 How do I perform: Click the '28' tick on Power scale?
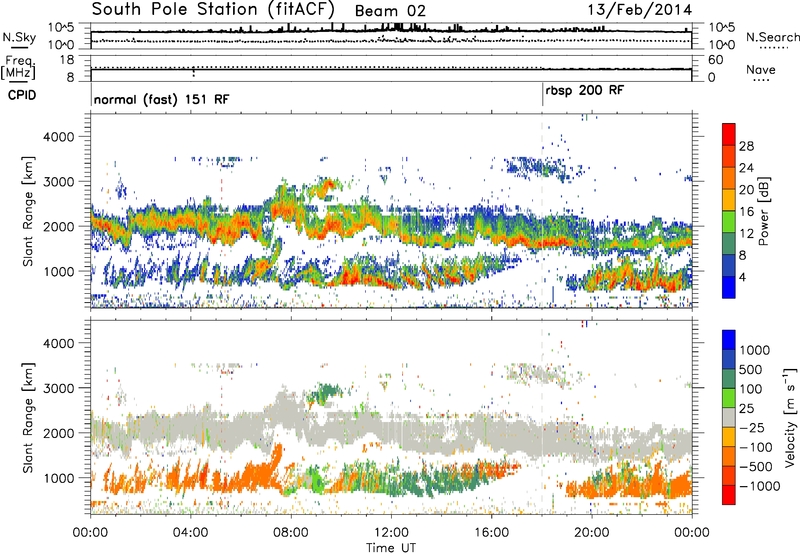pos(746,146)
